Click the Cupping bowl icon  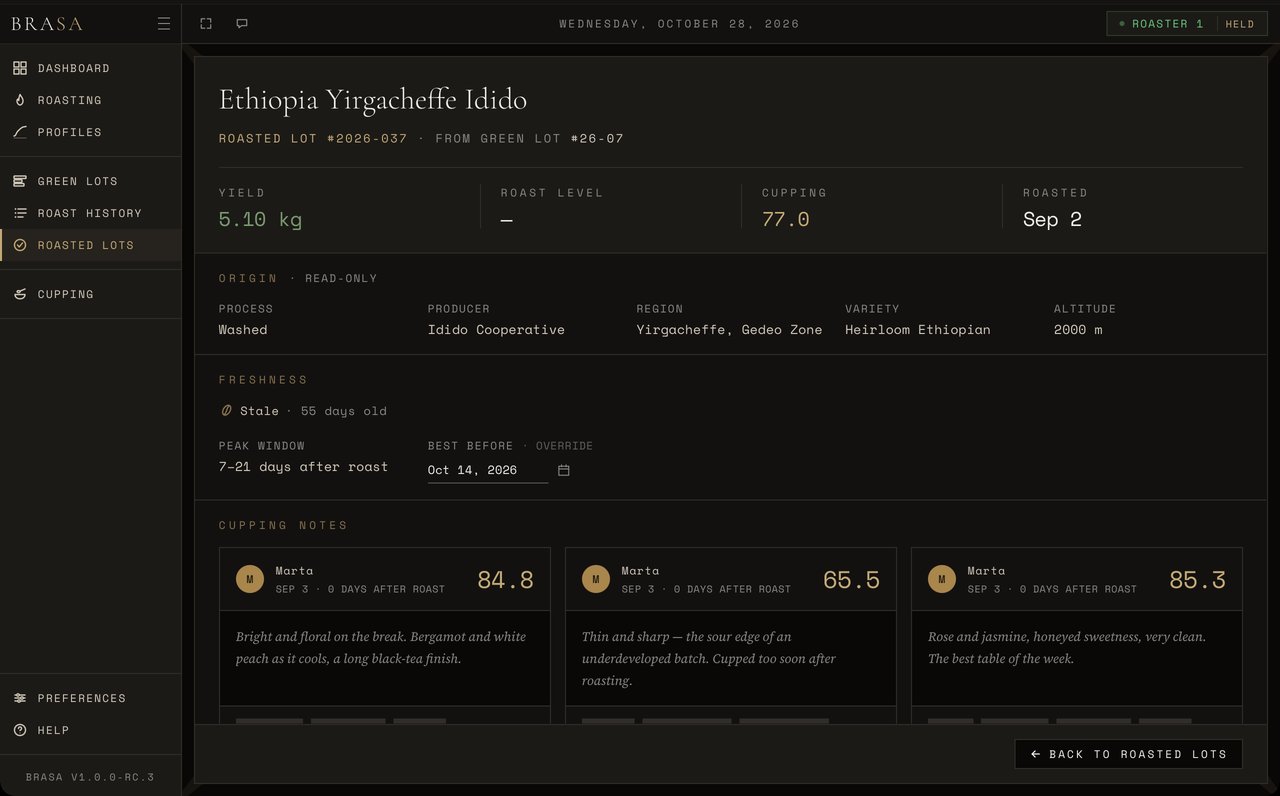coord(20,294)
